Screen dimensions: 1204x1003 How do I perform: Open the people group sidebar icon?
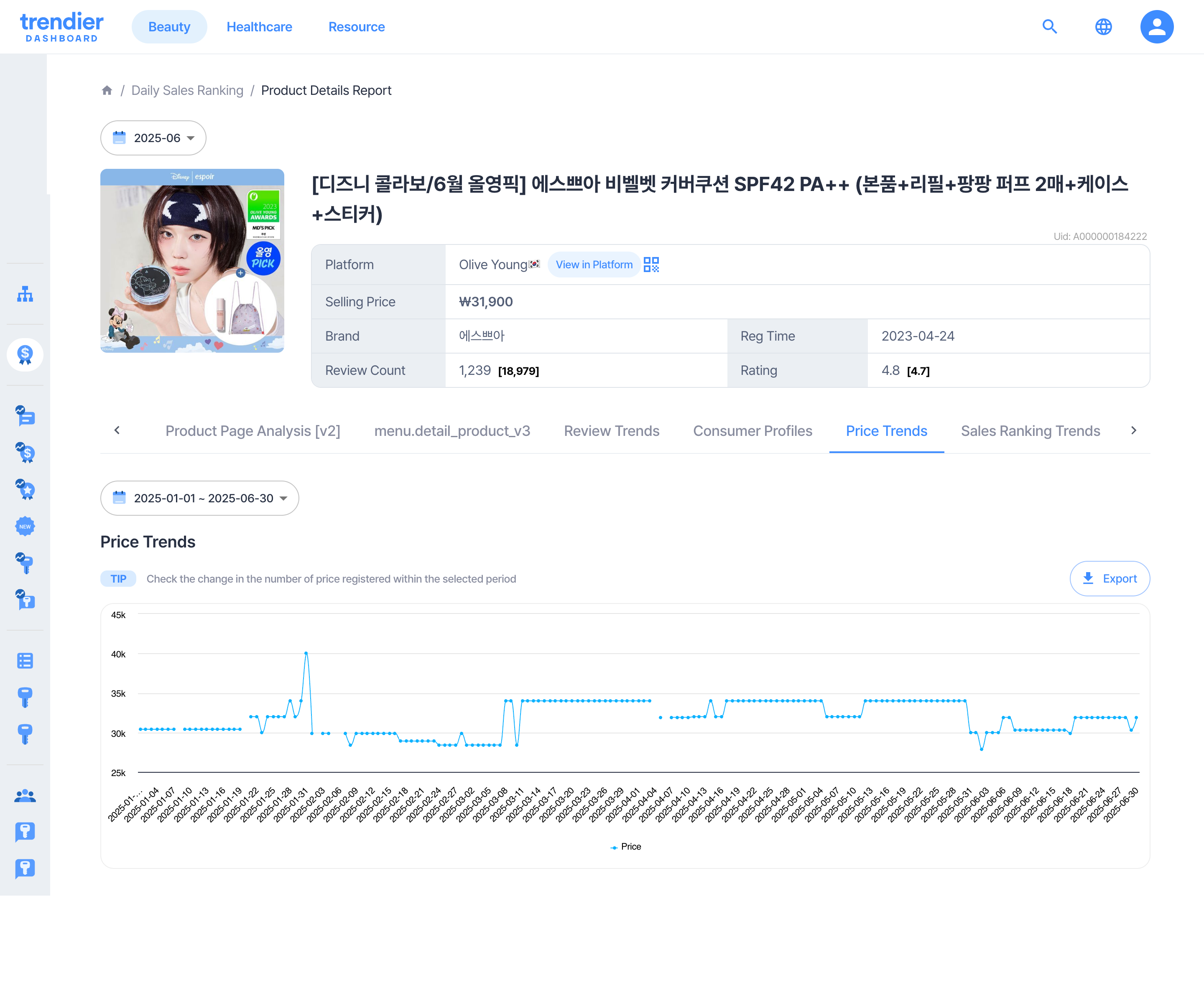tap(25, 796)
